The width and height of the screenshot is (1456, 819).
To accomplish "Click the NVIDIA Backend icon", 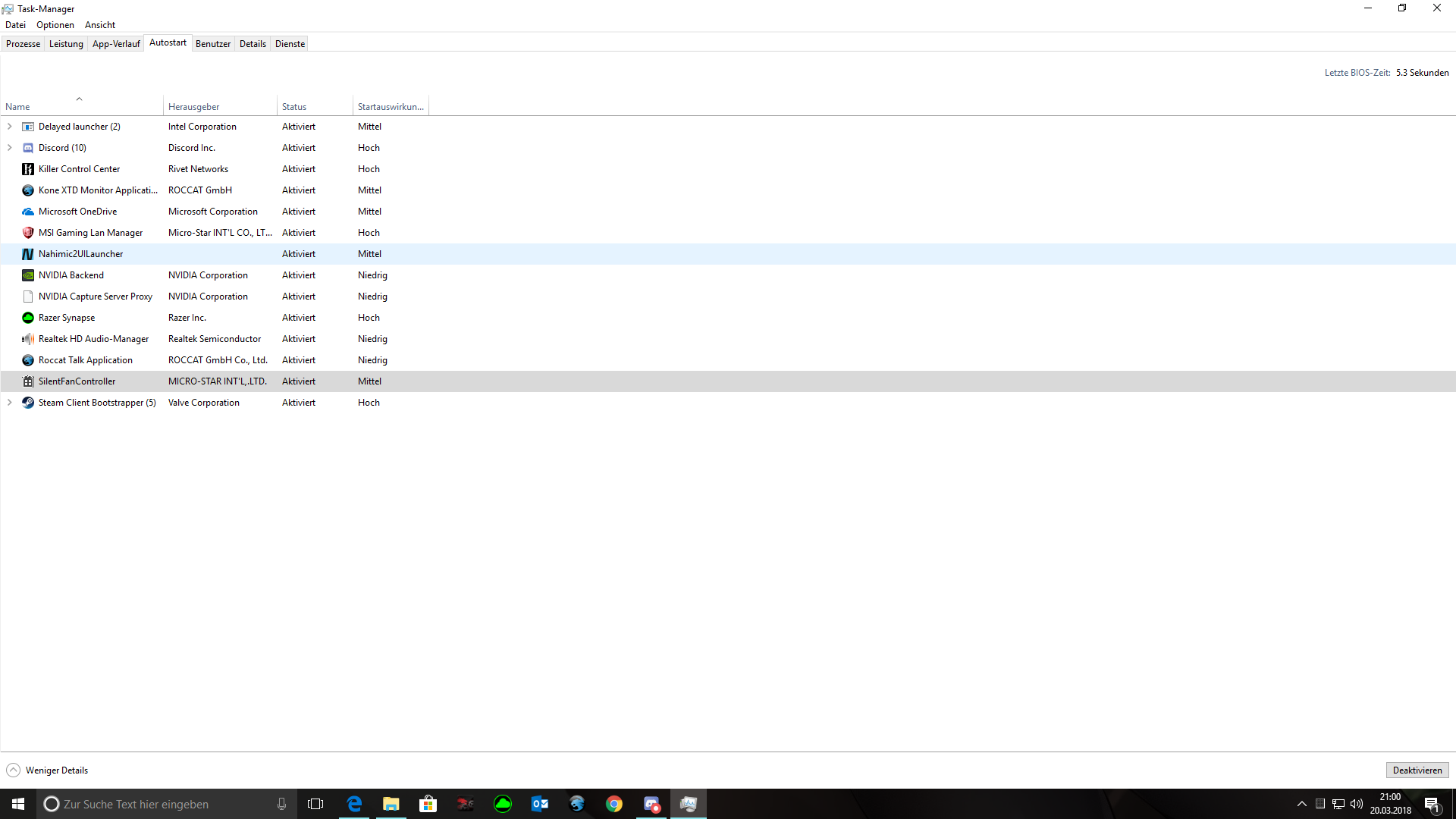I will coord(28,275).
